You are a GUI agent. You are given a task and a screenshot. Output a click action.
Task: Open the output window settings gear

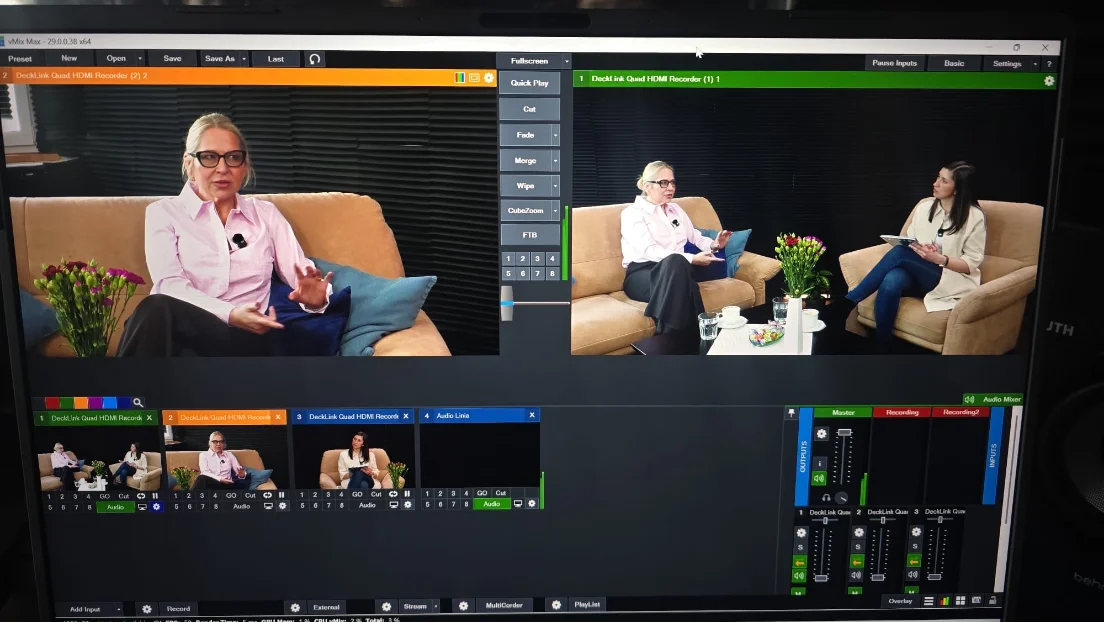(x=1049, y=81)
